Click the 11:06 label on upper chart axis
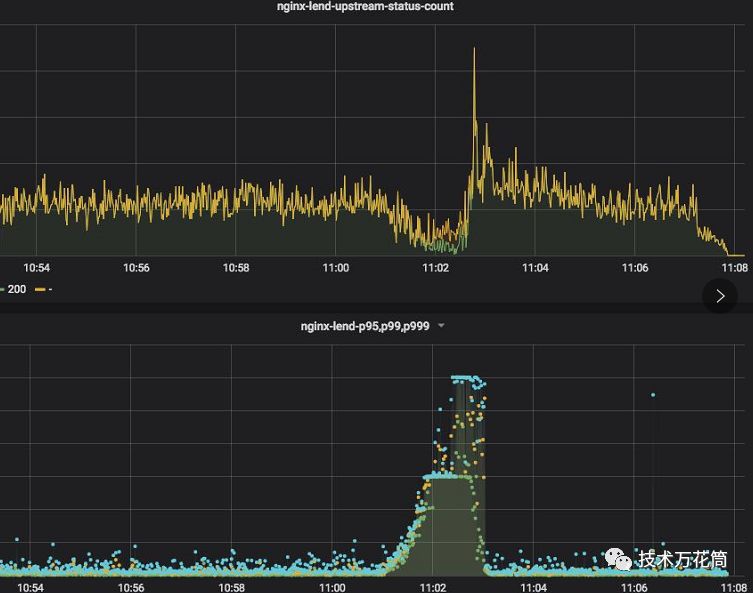Image resolution: width=753 pixels, height=593 pixels. pyautogui.click(x=635, y=267)
